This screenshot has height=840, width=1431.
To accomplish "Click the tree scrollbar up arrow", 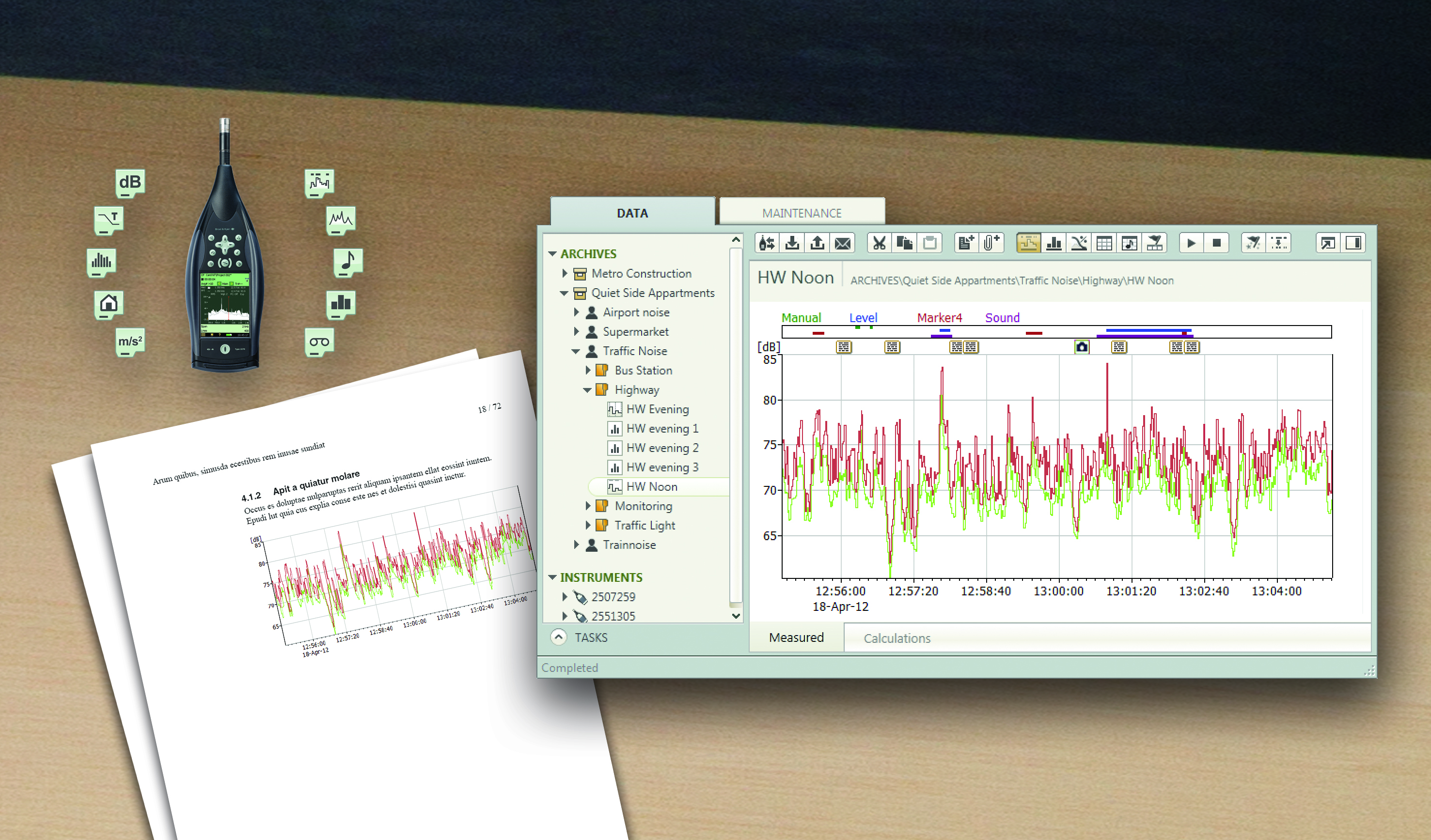I will [x=736, y=239].
